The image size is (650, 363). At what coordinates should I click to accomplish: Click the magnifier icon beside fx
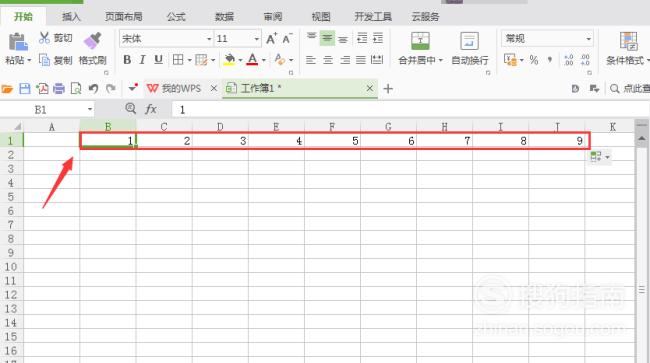click(x=131, y=109)
